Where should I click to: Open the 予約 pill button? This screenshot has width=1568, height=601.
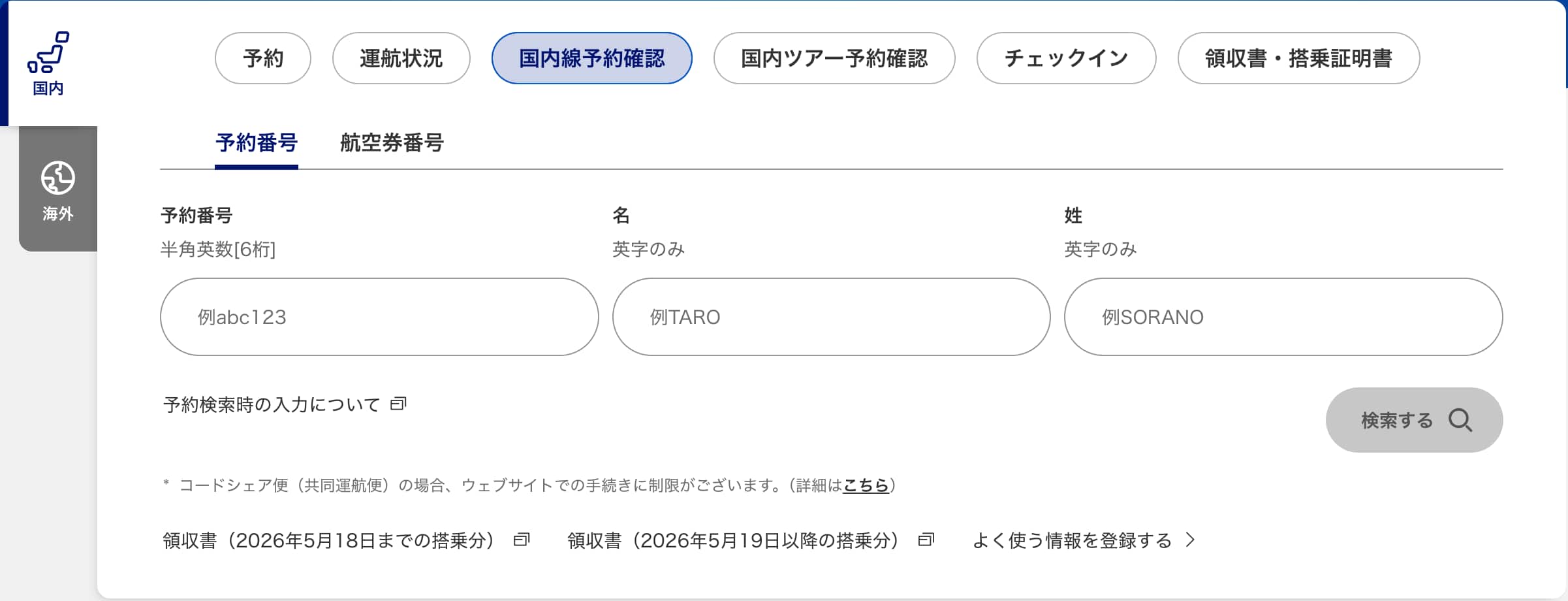(x=263, y=58)
